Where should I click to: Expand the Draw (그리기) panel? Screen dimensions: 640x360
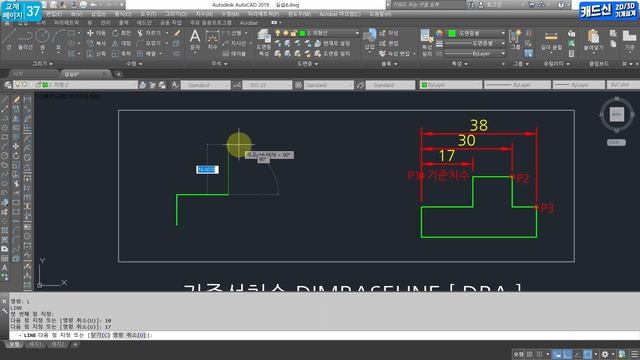[x=42, y=64]
